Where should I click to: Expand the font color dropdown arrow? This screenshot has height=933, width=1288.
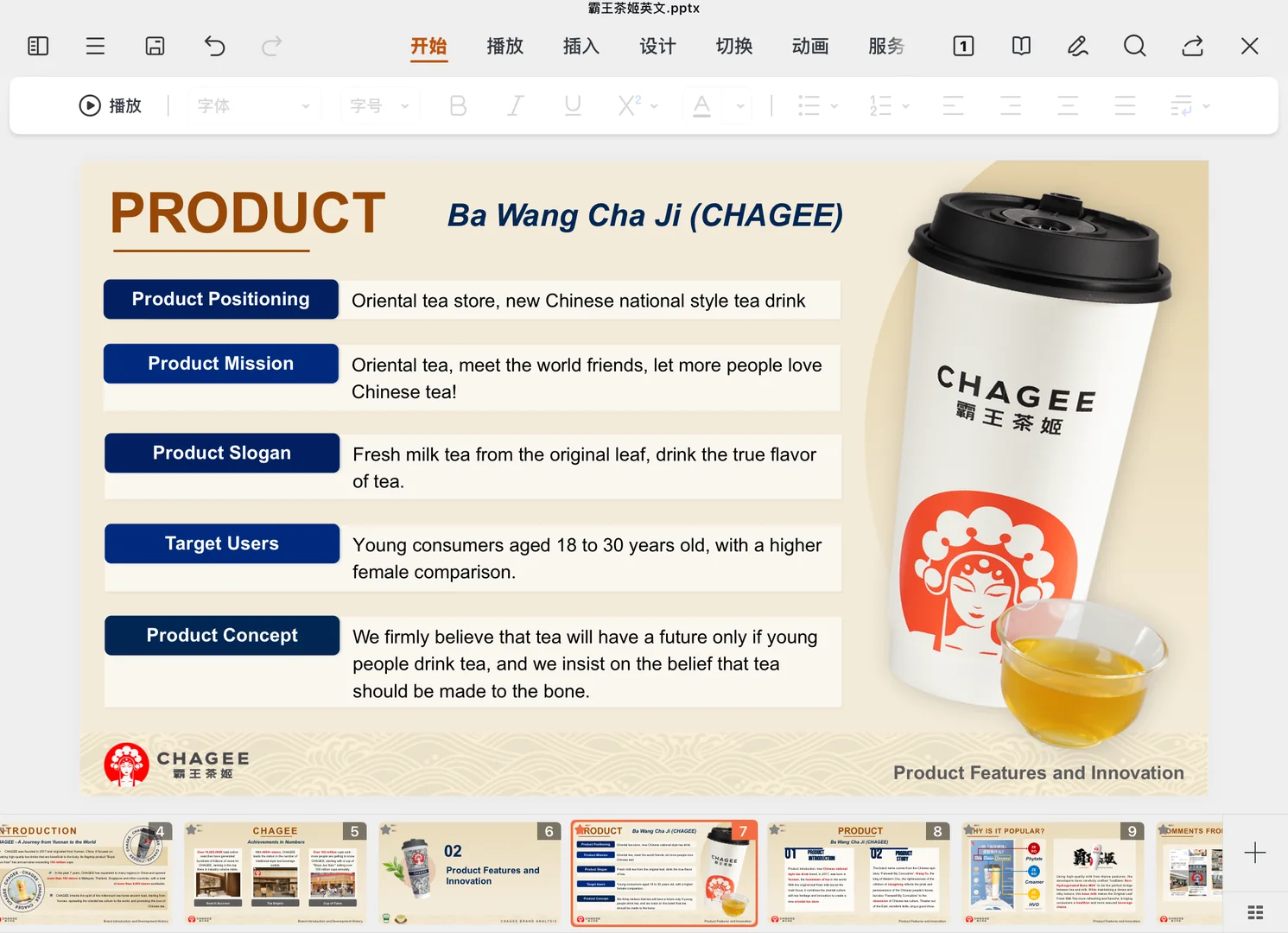point(740,106)
